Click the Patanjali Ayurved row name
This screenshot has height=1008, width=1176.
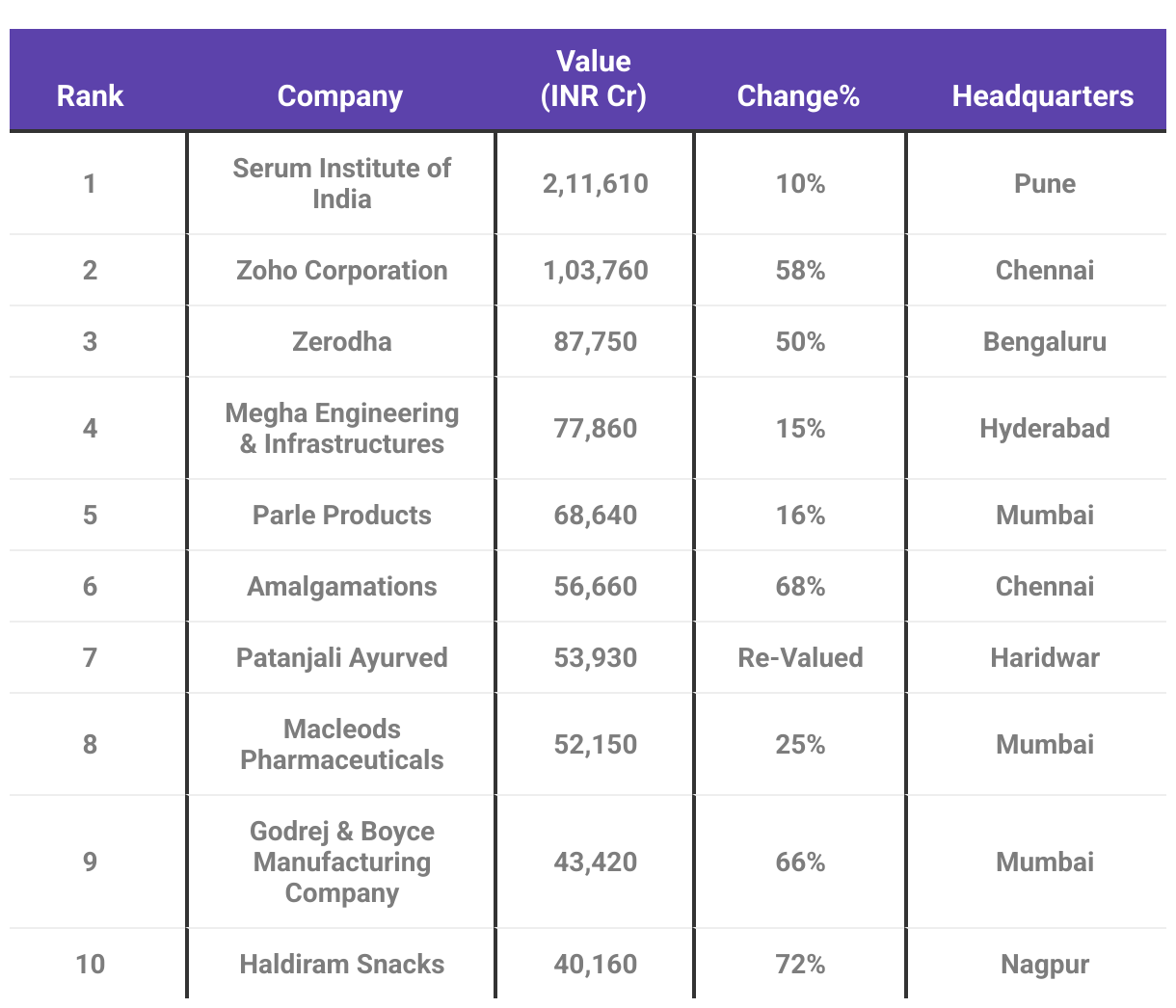[x=341, y=657]
